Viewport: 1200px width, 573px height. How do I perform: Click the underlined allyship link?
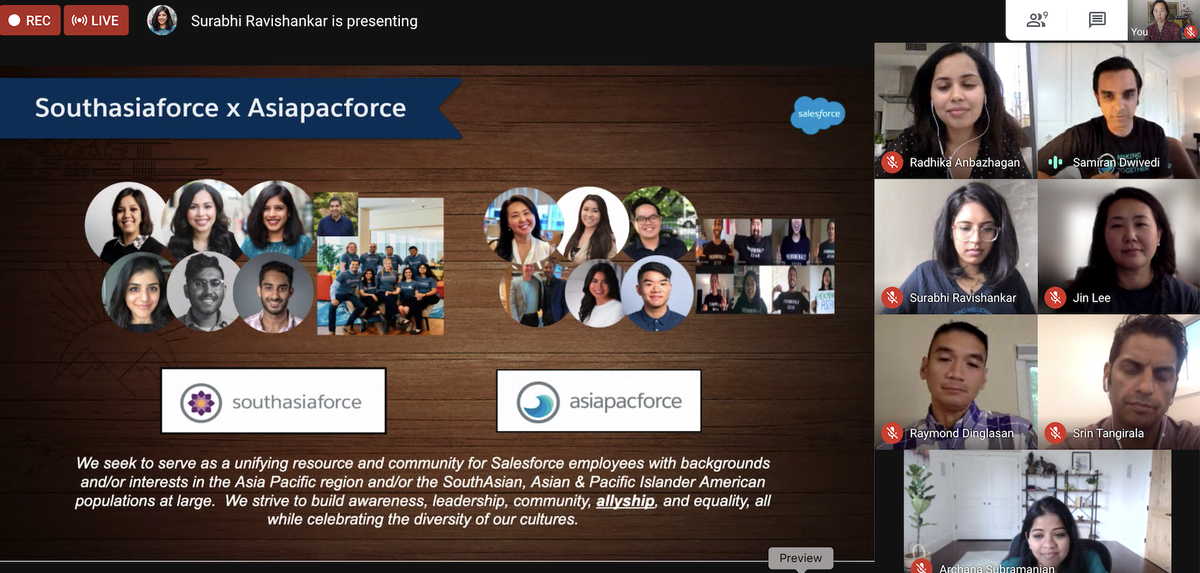[x=625, y=501]
